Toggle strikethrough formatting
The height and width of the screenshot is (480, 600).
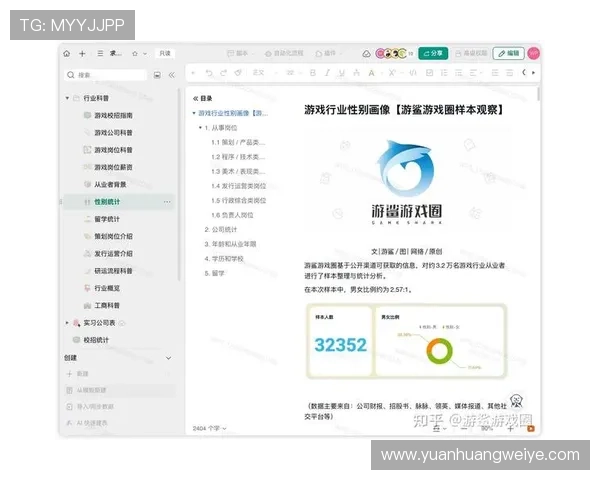[x=356, y=73]
